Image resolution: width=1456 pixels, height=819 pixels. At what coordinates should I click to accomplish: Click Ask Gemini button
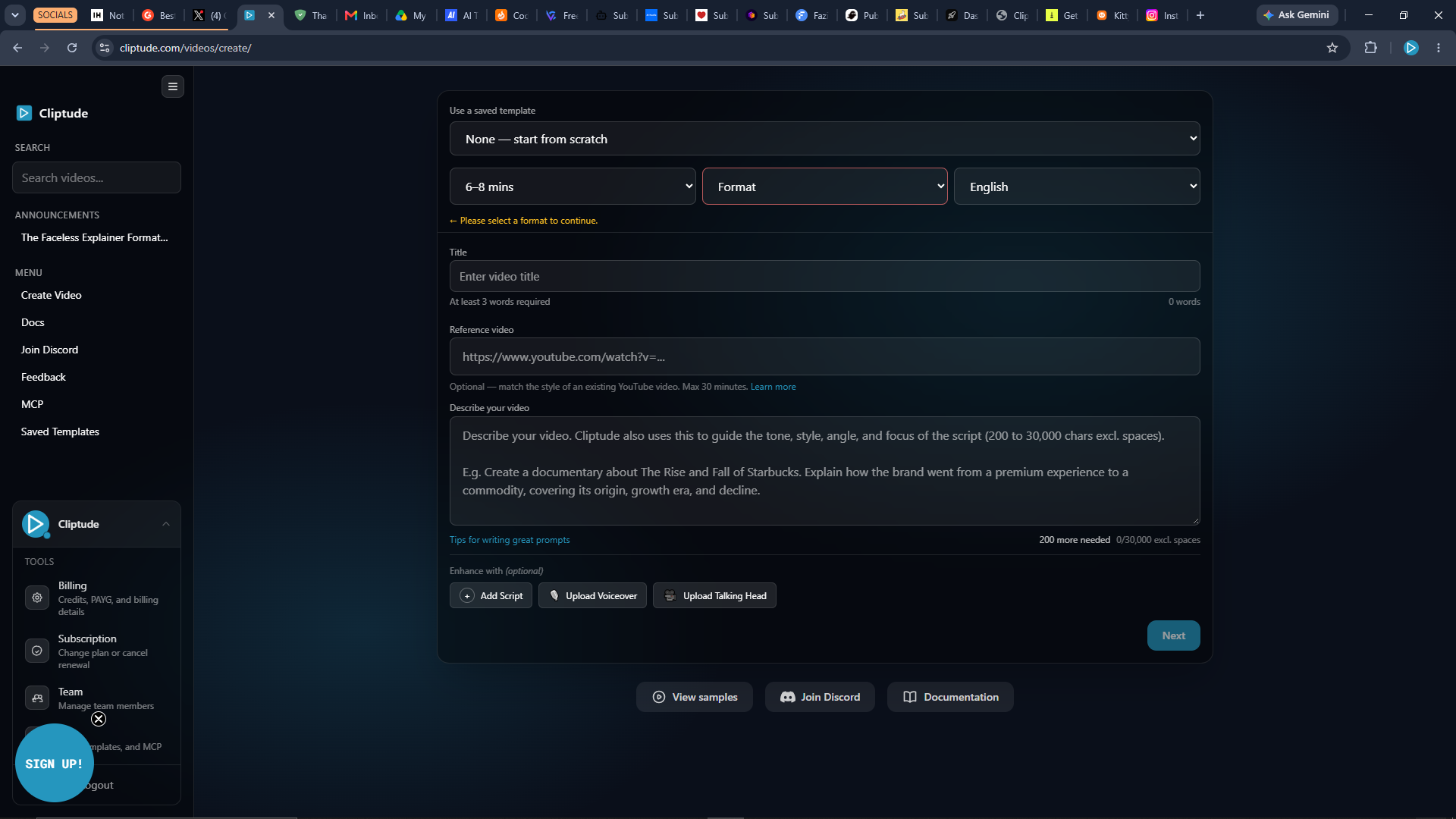(x=1296, y=15)
